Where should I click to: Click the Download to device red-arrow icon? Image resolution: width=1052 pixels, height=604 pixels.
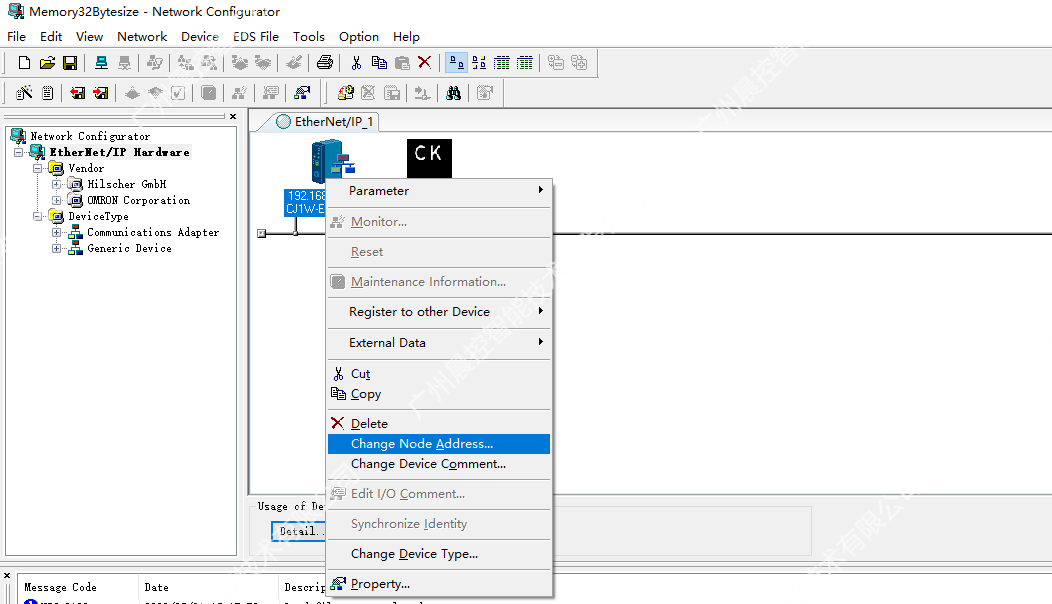coord(101,93)
